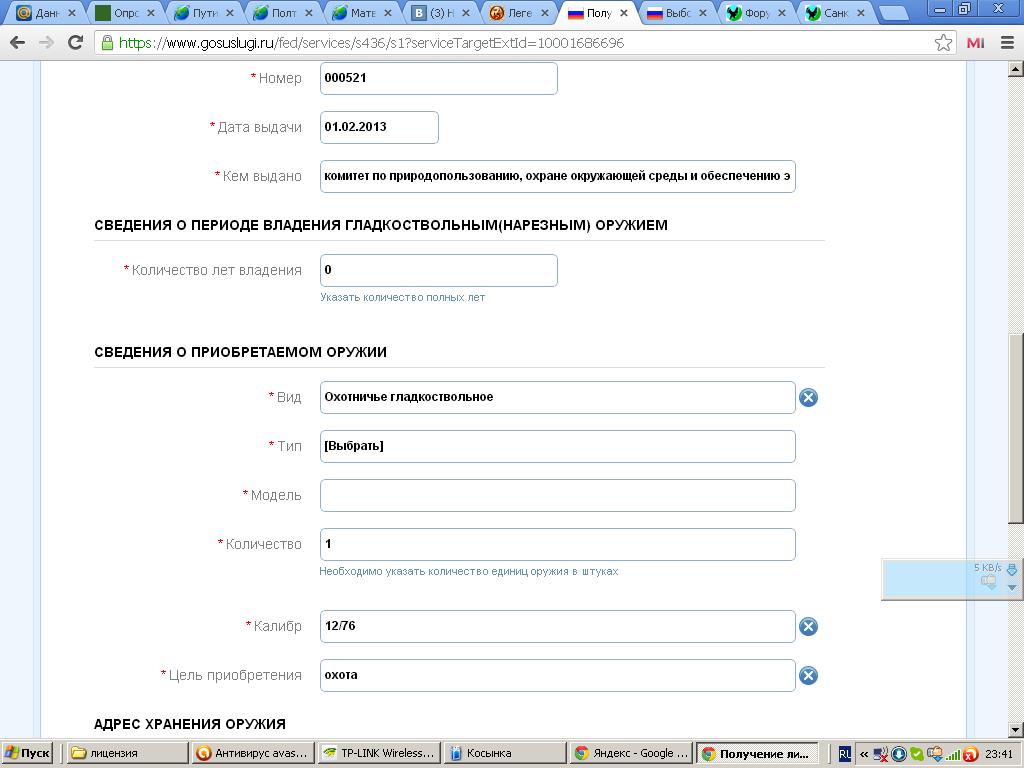Clear the Вид field with its X icon
The height and width of the screenshot is (768, 1024).
pyautogui.click(x=808, y=398)
